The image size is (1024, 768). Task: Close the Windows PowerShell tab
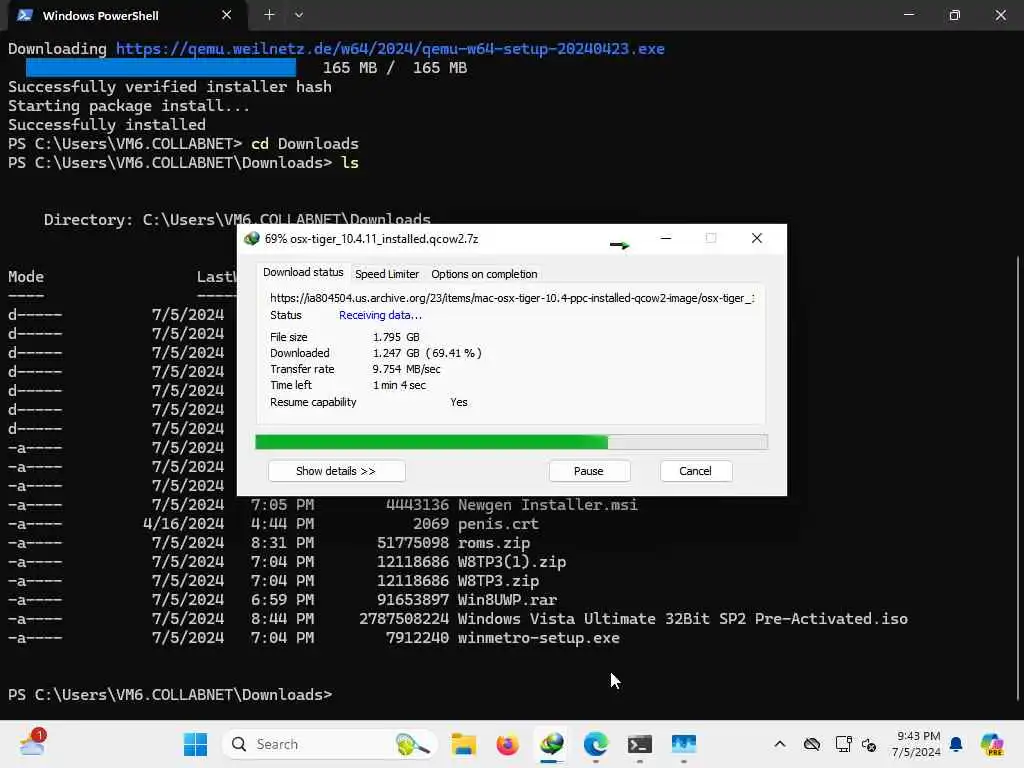pyautogui.click(x=227, y=15)
